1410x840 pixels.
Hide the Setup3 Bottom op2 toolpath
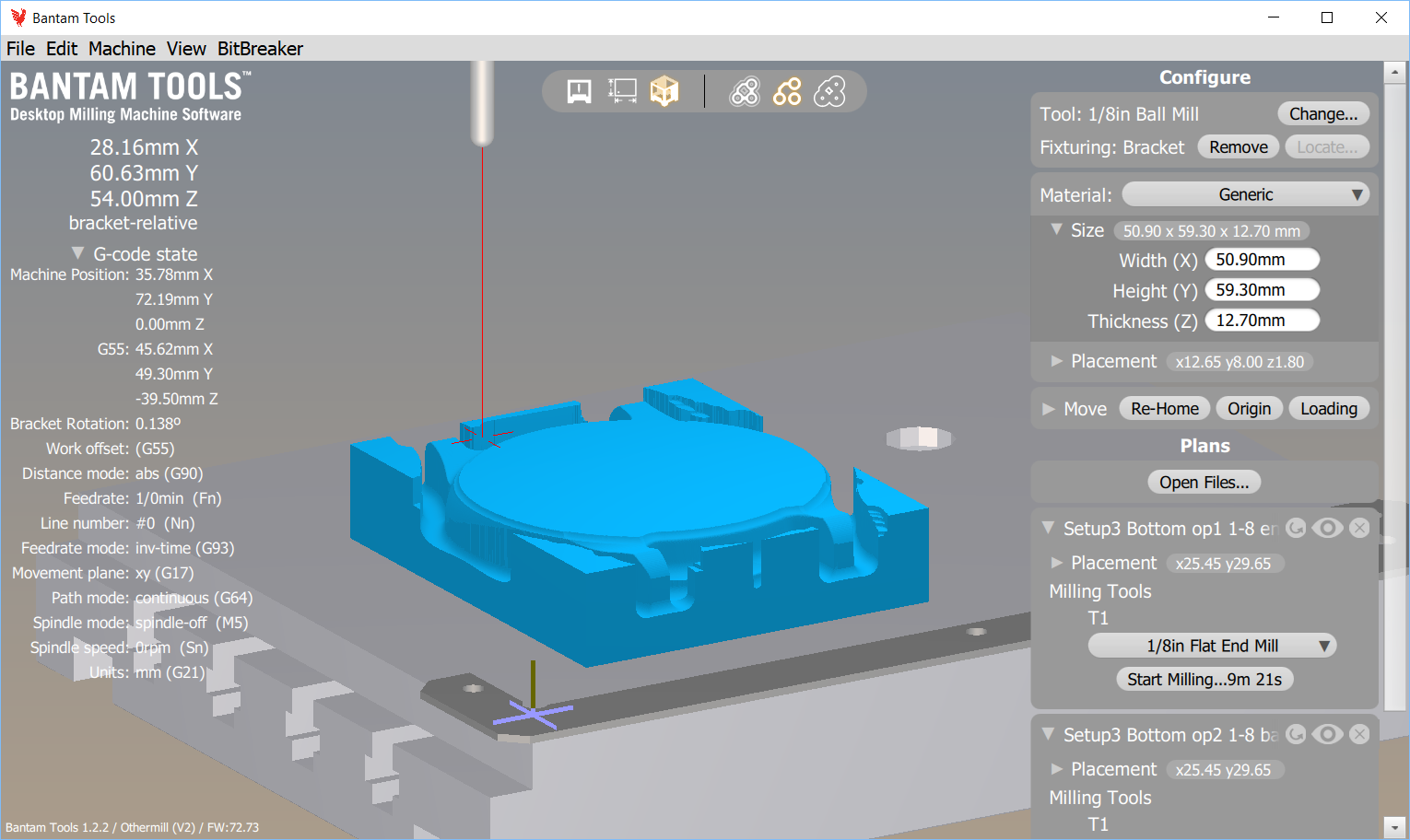point(1327,734)
